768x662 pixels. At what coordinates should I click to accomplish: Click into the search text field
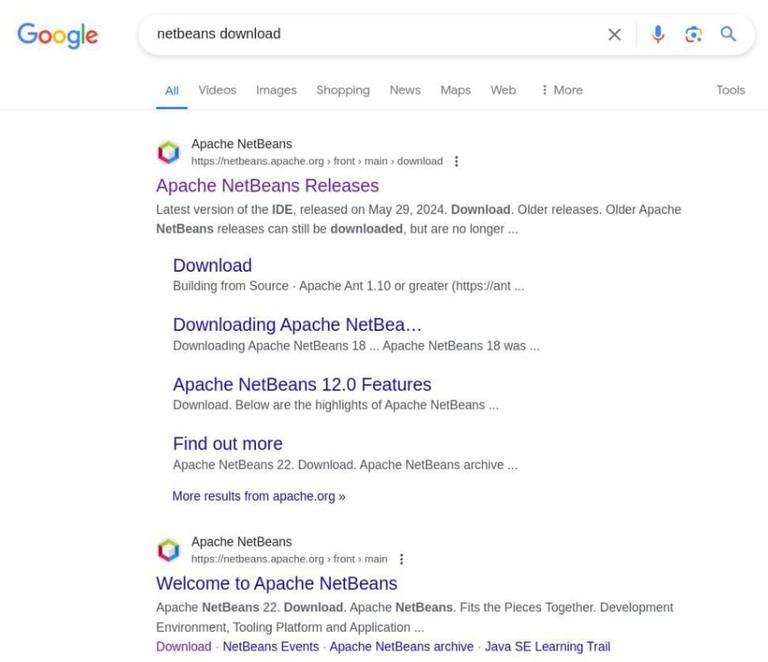(x=370, y=34)
